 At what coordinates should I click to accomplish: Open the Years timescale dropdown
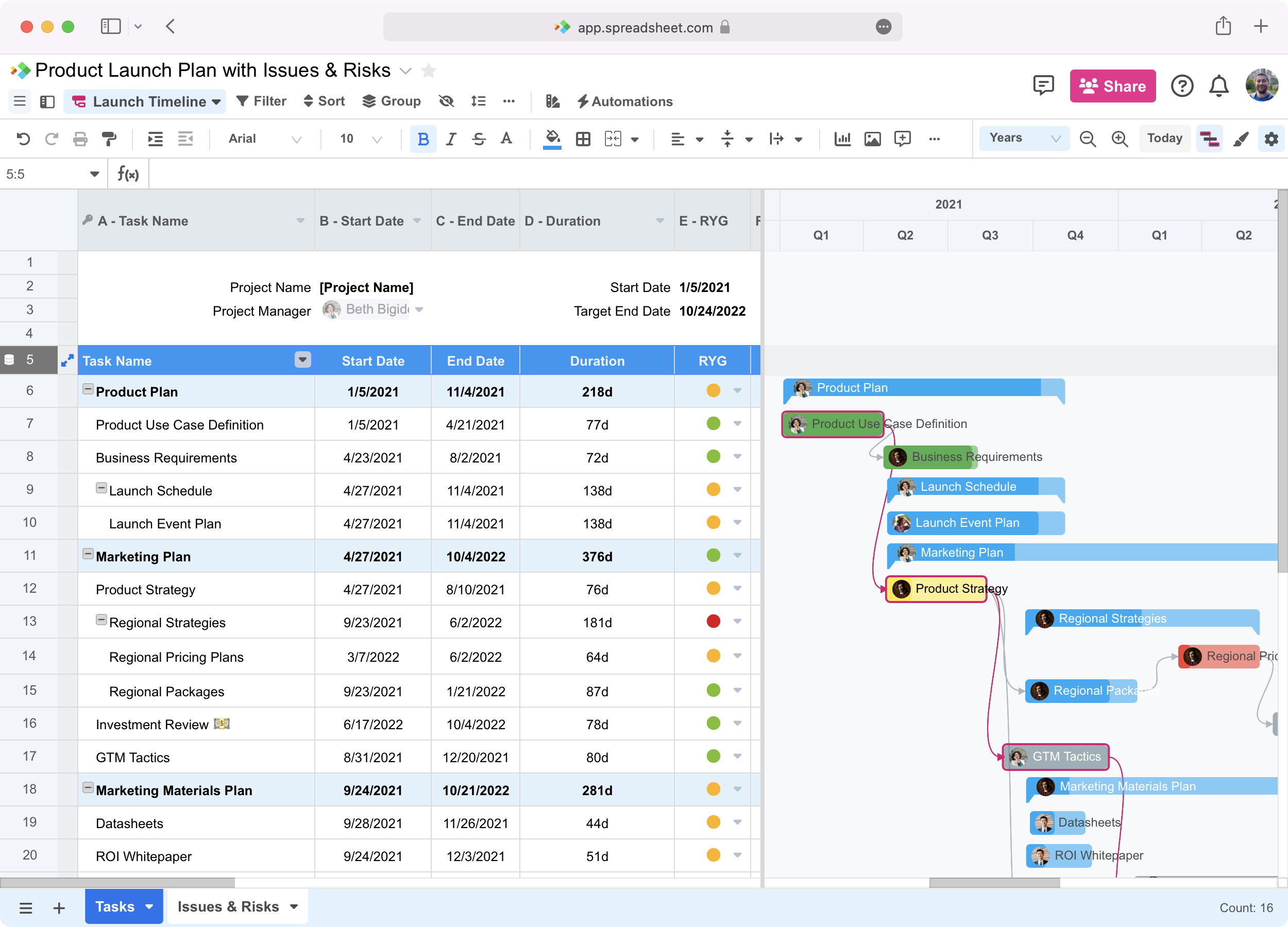(x=1024, y=138)
